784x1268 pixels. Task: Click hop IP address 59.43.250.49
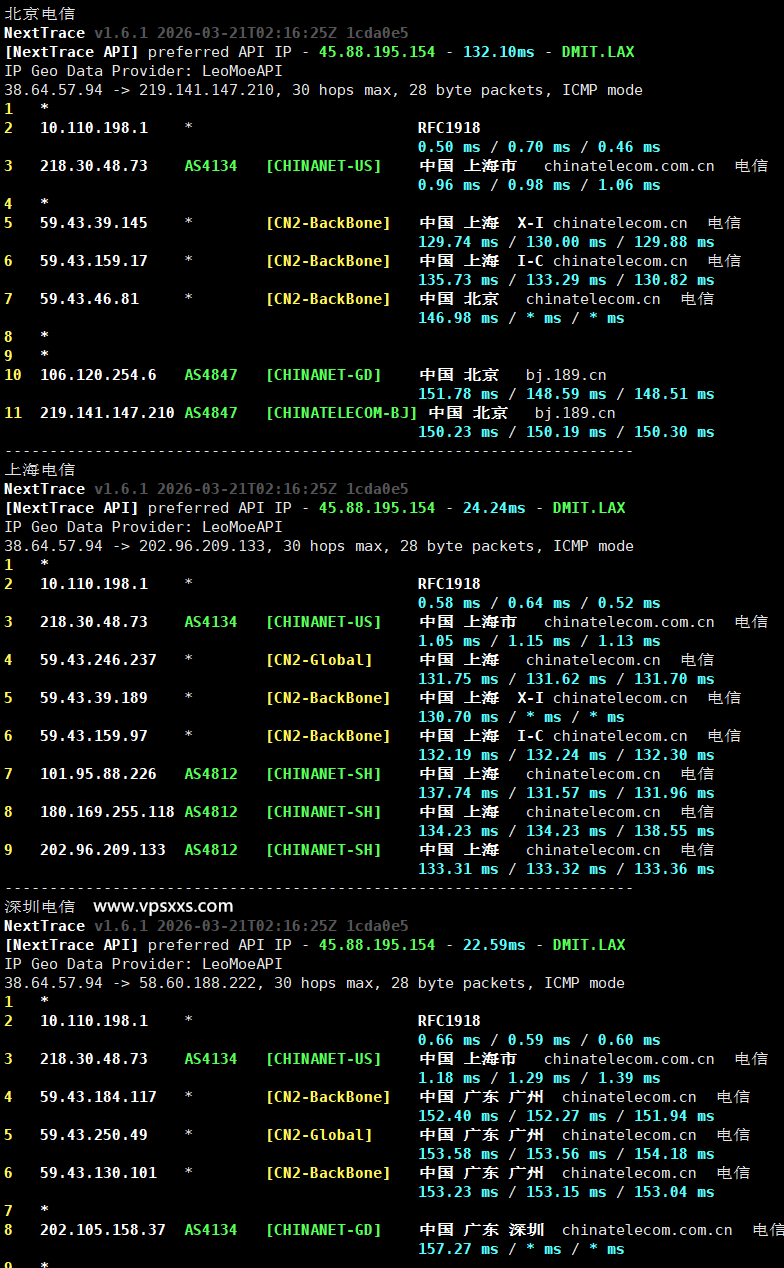click(x=93, y=1135)
